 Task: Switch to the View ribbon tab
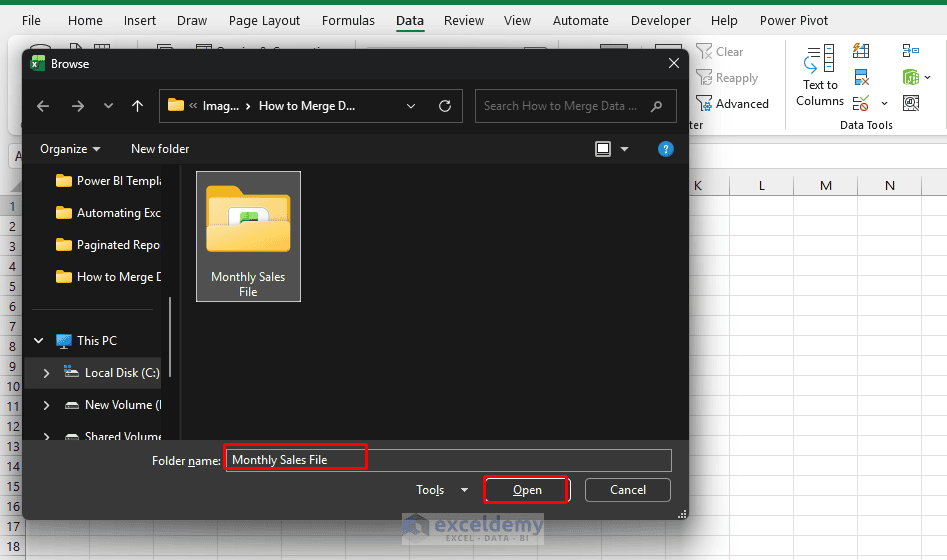click(x=518, y=21)
